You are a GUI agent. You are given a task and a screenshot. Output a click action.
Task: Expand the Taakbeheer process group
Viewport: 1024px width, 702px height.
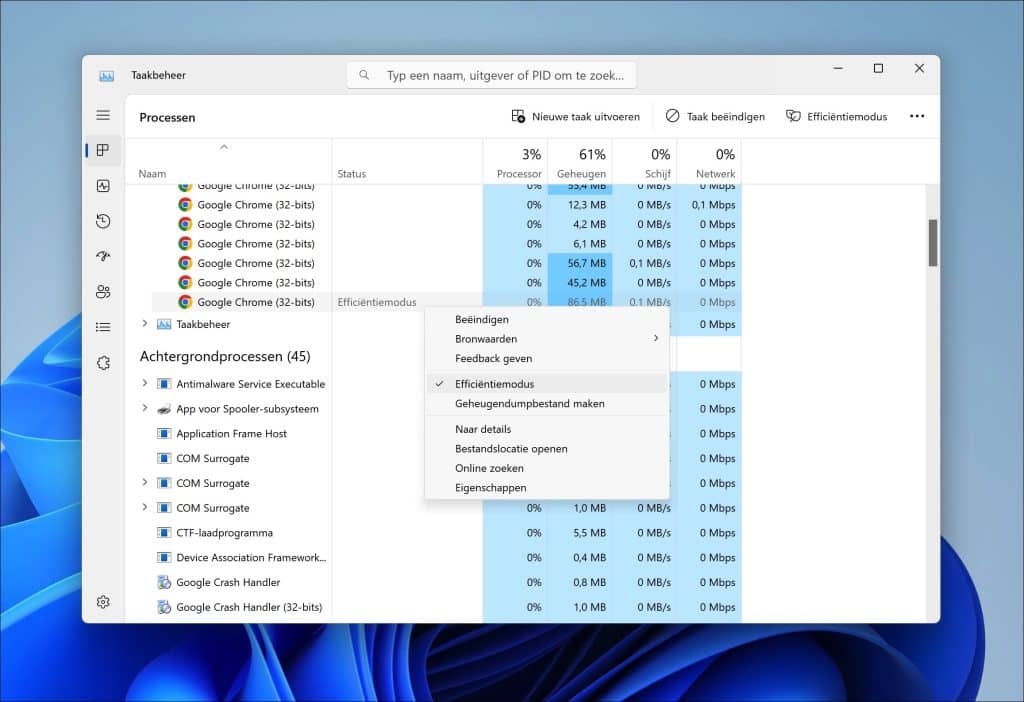tap(145, 324)
